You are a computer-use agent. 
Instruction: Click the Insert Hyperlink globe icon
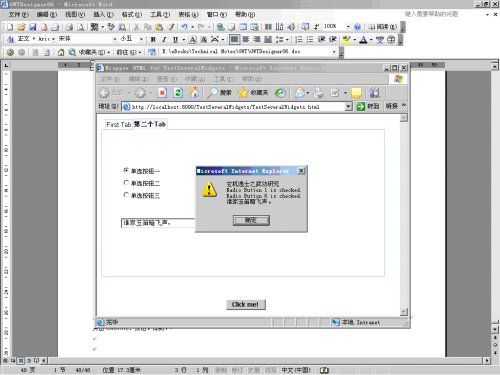(x=220, y=27)
